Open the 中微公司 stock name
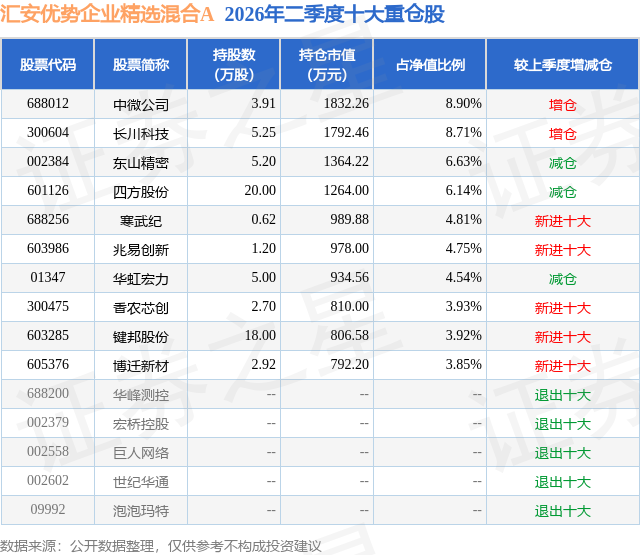 (141, 105)
